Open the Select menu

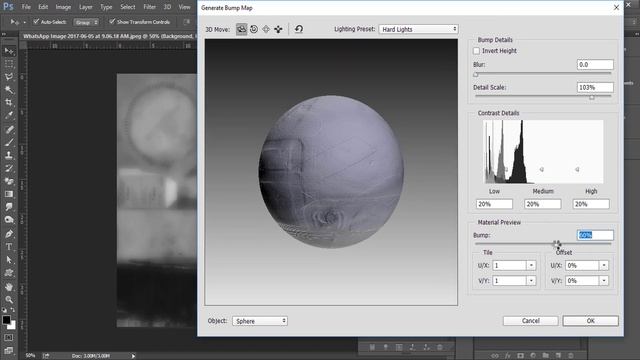pyautogui.click(x=127, y=7)
